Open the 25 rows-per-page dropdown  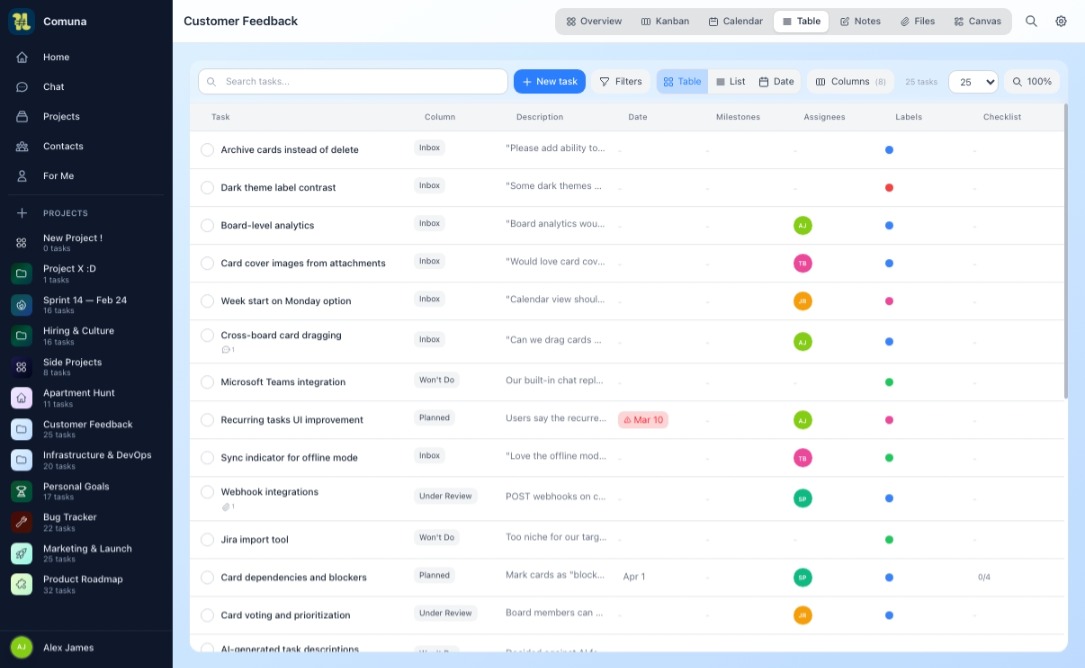coord(973,82)
